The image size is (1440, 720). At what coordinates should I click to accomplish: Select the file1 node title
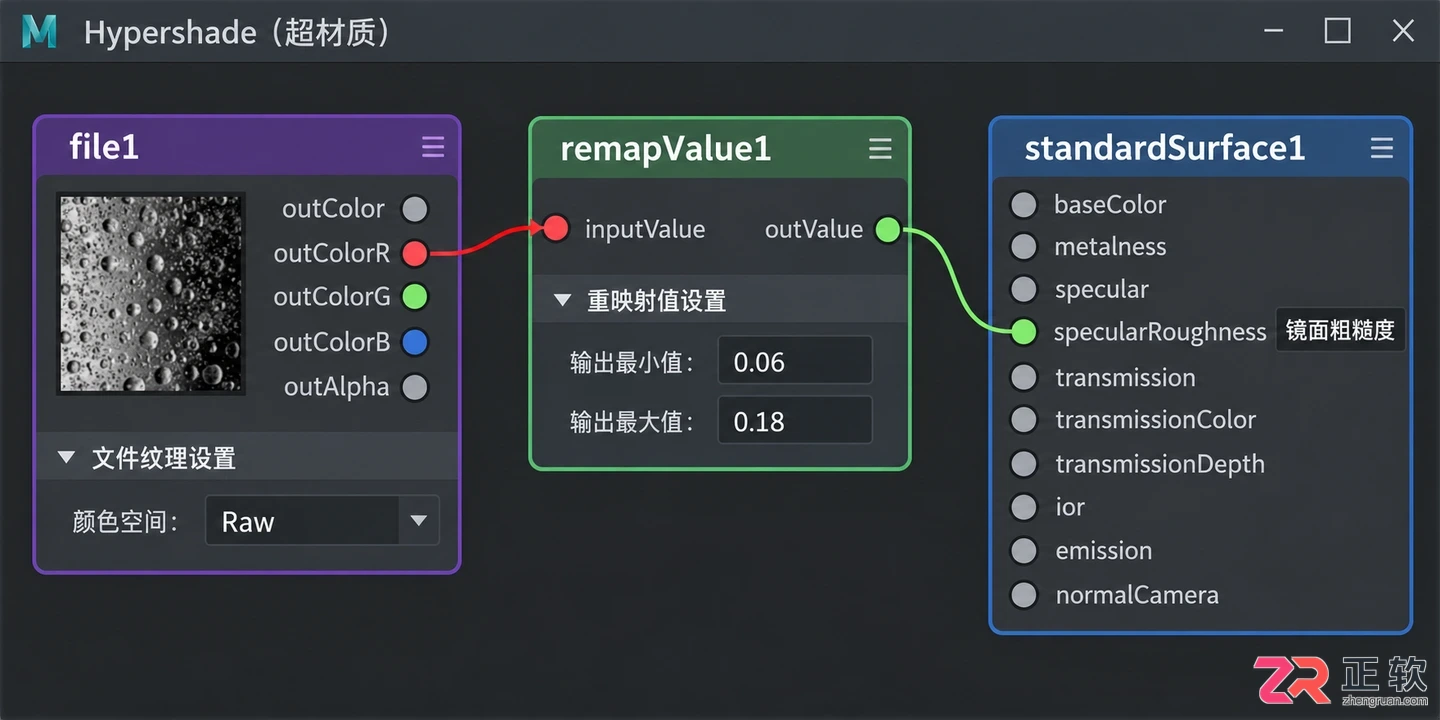(x=104, y=148)
